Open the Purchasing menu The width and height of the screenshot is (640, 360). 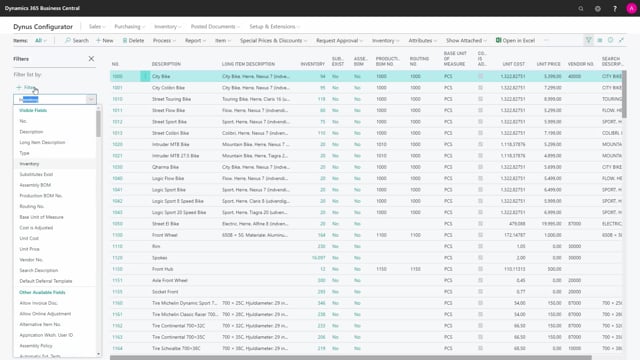(129, 27)
